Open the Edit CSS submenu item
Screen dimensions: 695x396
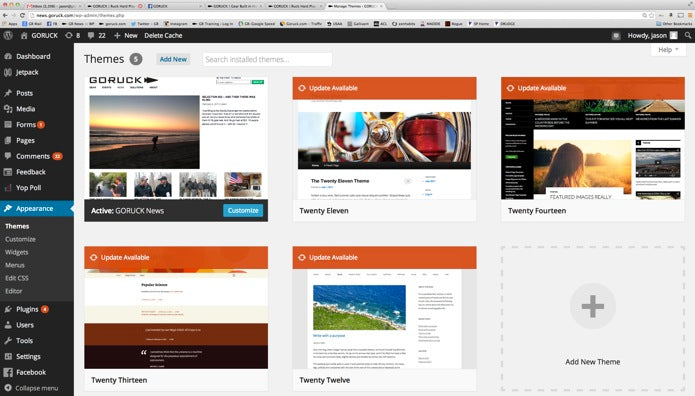(17, 278)
